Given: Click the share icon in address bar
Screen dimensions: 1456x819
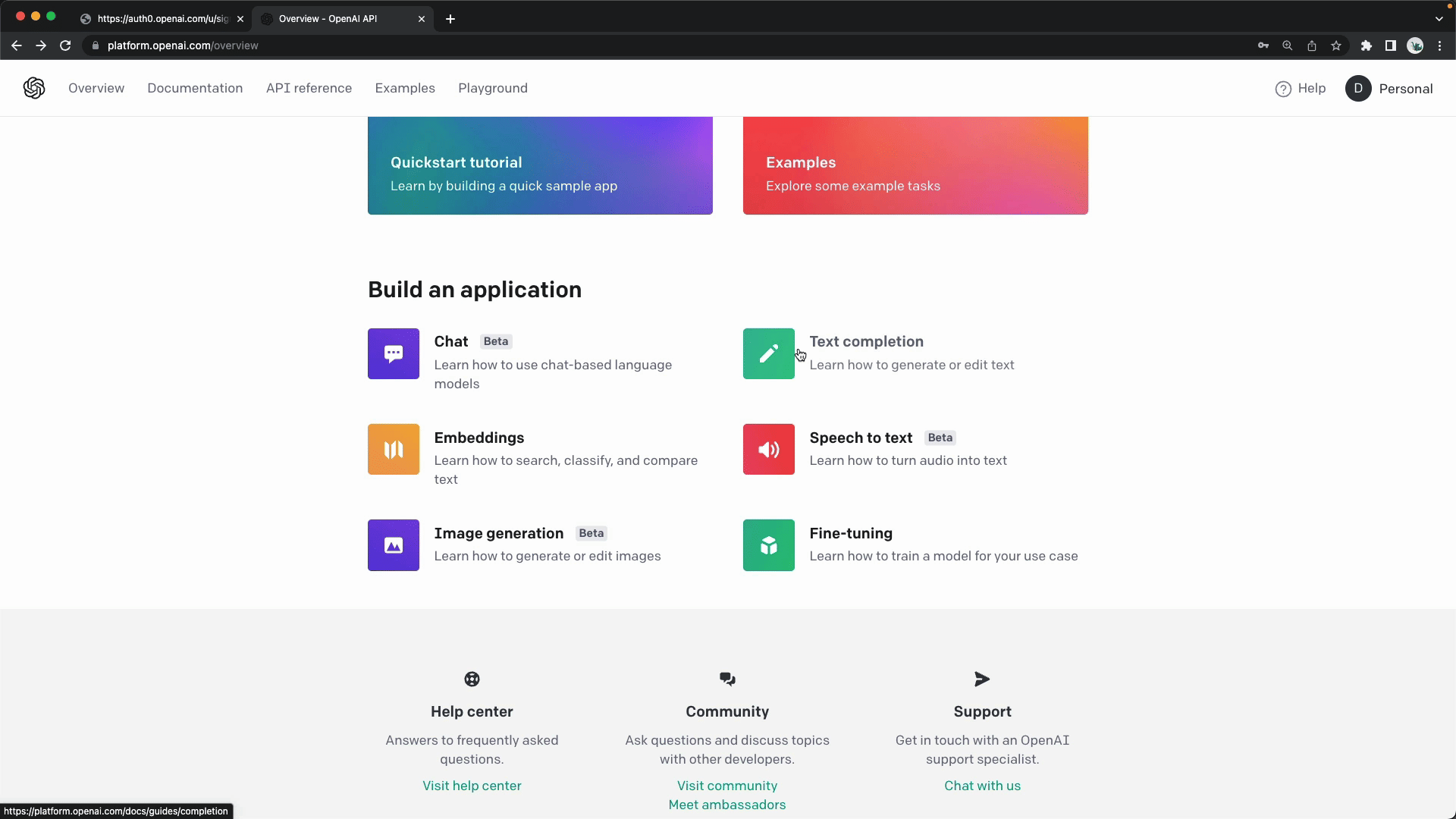Looking at the screenshot, I should pos(1312,45).
